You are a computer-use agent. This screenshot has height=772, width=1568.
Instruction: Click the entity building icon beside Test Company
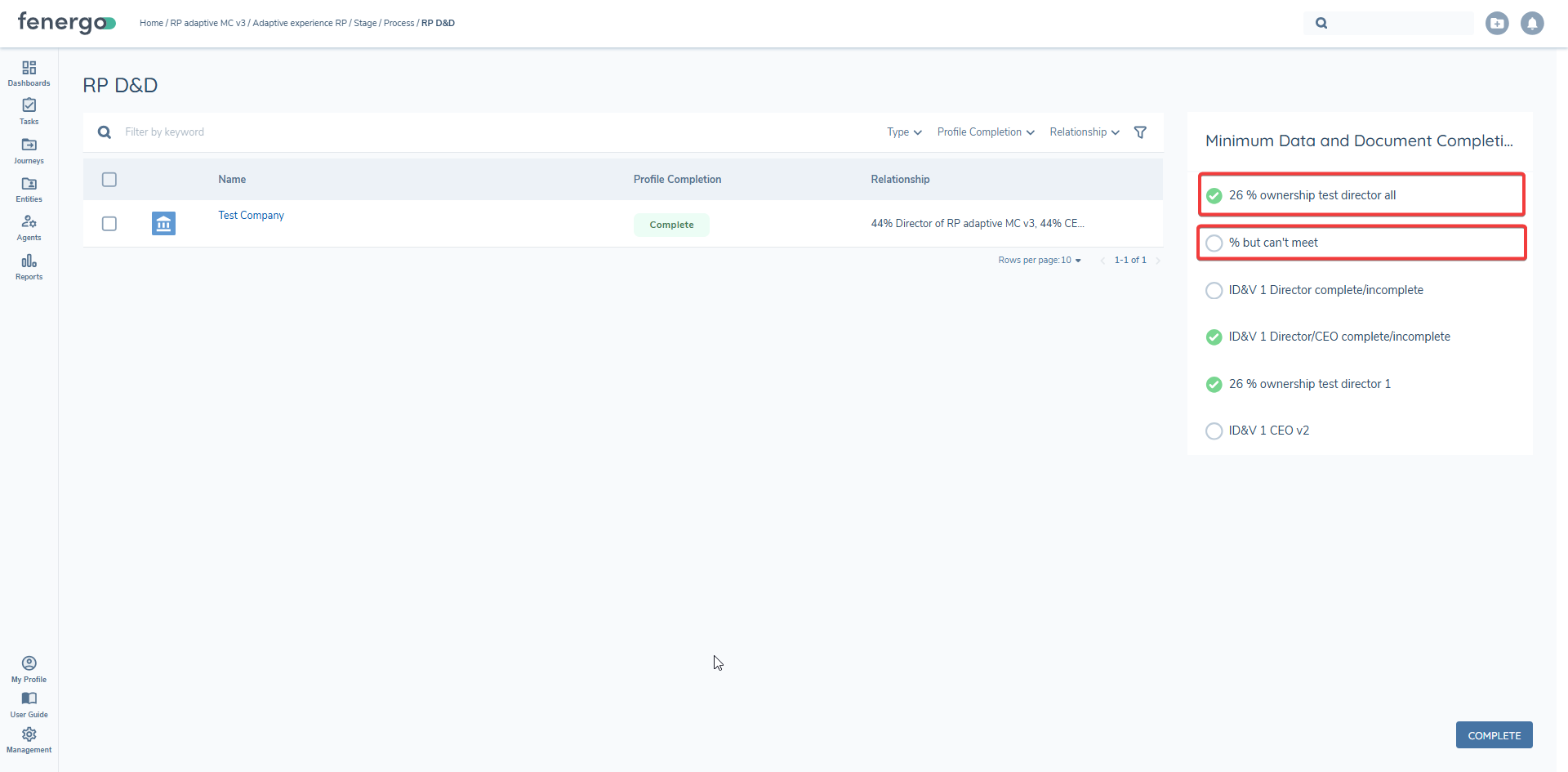tap(163, 223)
